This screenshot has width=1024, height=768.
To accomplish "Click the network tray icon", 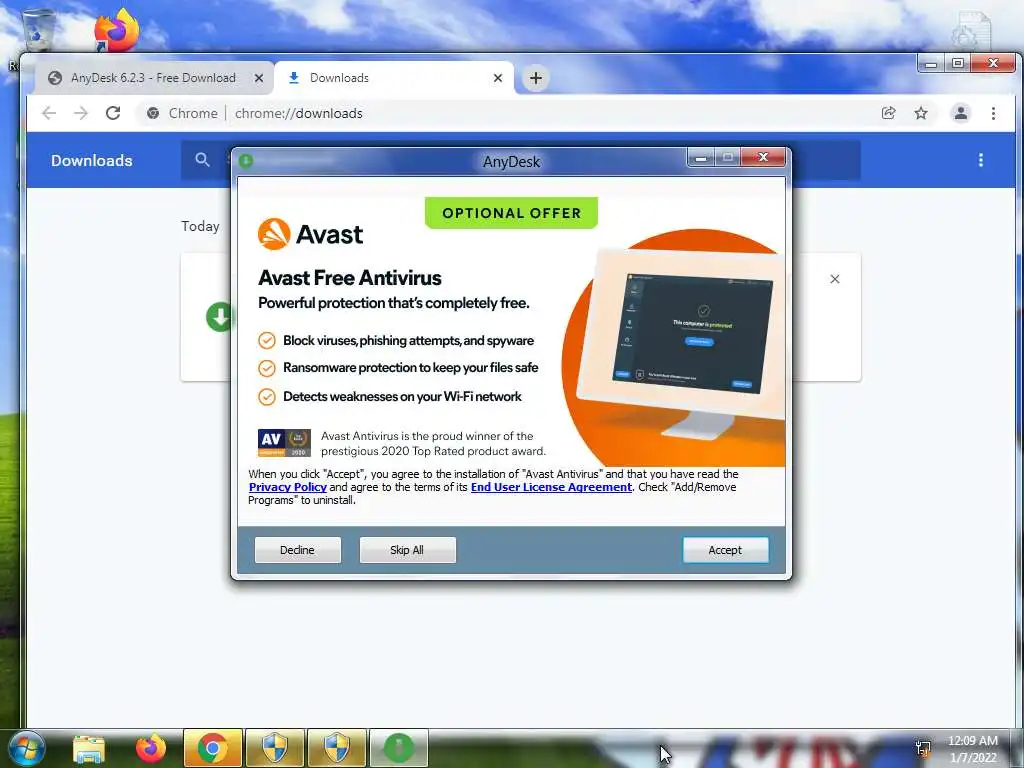I will click(x=923, y=748).
